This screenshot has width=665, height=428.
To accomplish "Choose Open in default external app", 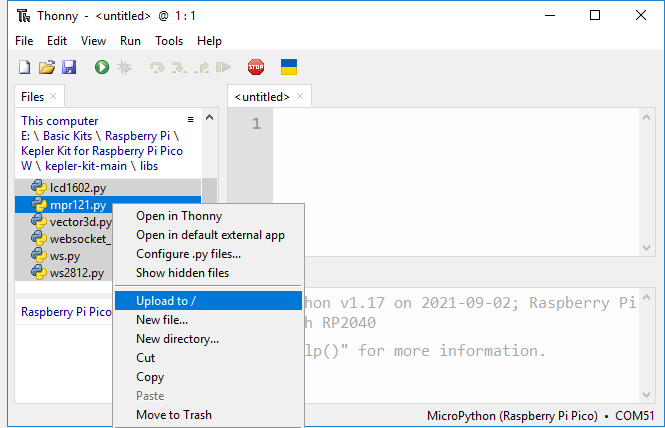I will pyautogui.click(x=208, y=235).
